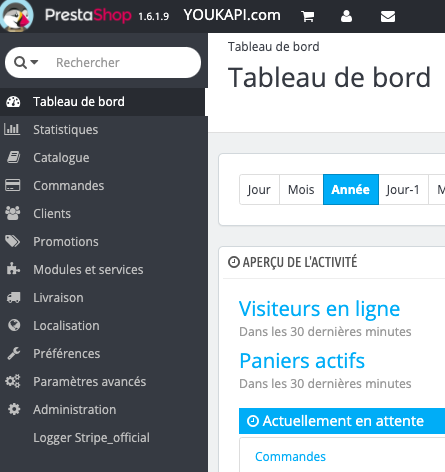Select the Jour date range tab
Viewport: 445px width, 472px height.
pyautogui.click(x=259, y=189)
